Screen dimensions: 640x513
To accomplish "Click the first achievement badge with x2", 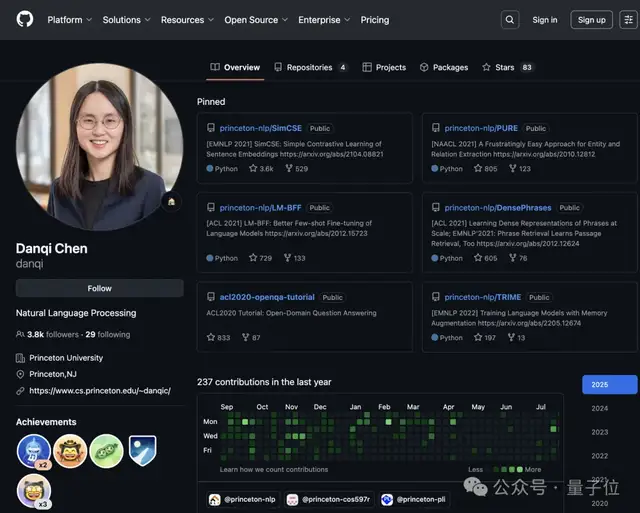I will tap(34, 451).
